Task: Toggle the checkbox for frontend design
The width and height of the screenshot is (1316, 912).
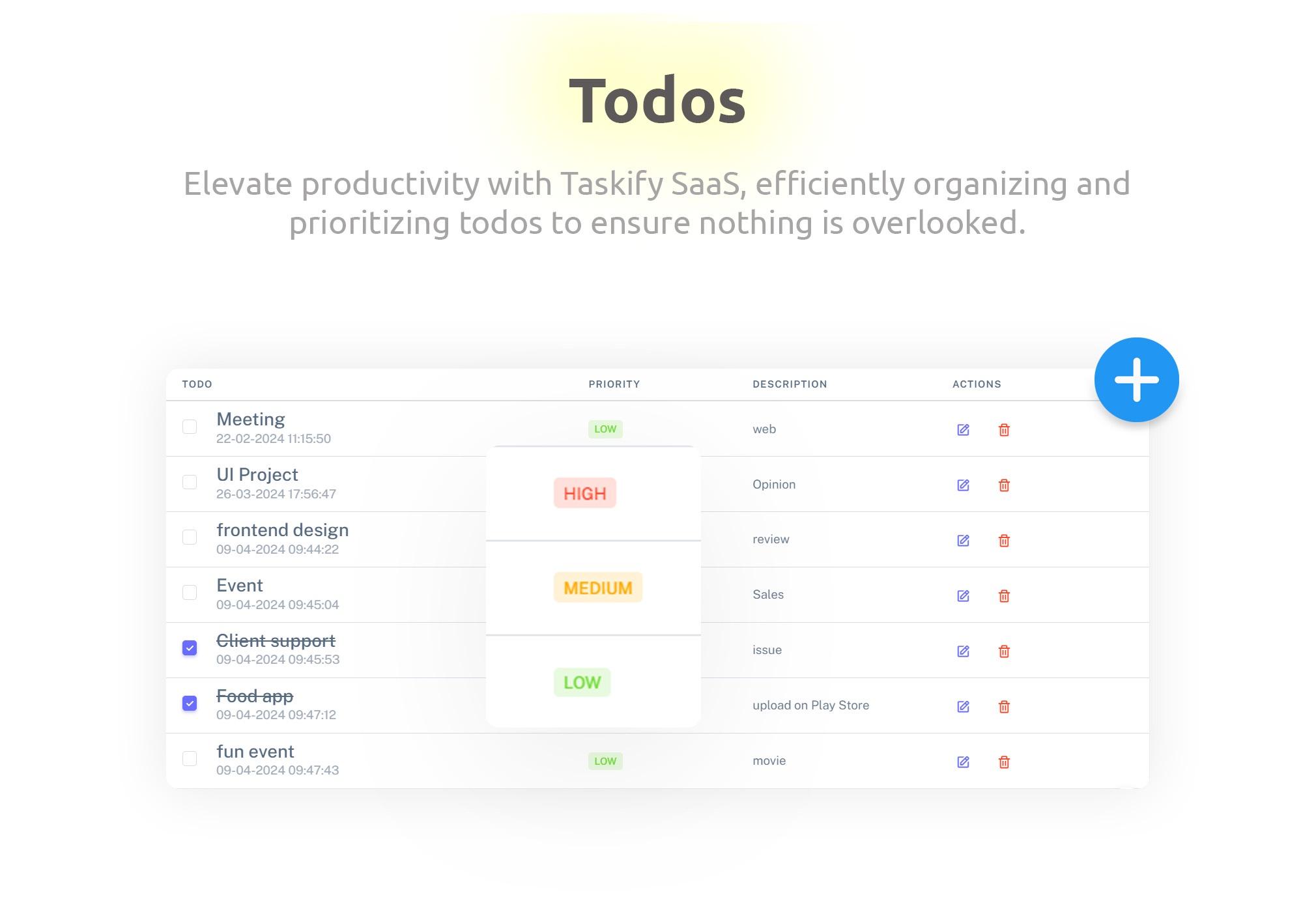Action: tap(190, 537)
